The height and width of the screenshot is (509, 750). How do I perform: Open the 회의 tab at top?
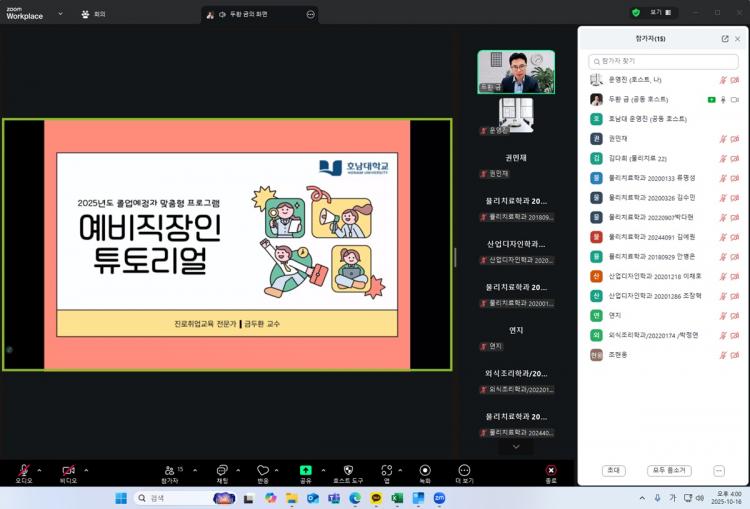(93, 14)
